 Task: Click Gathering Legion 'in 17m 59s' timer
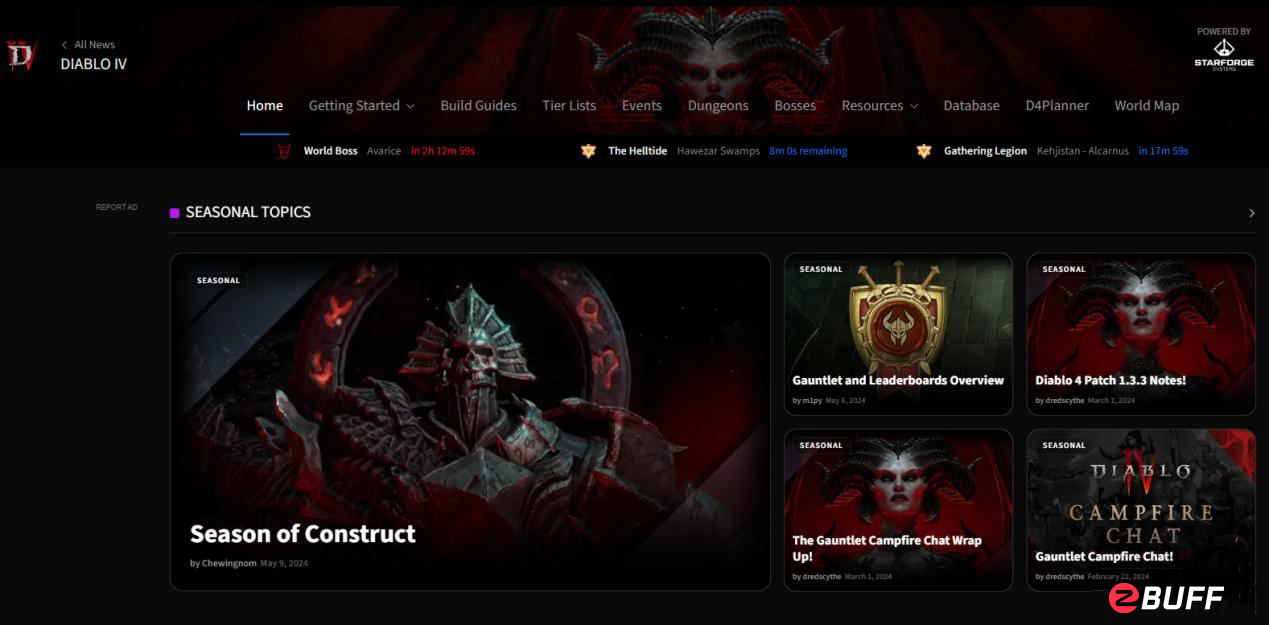[x=1163, y=151]
